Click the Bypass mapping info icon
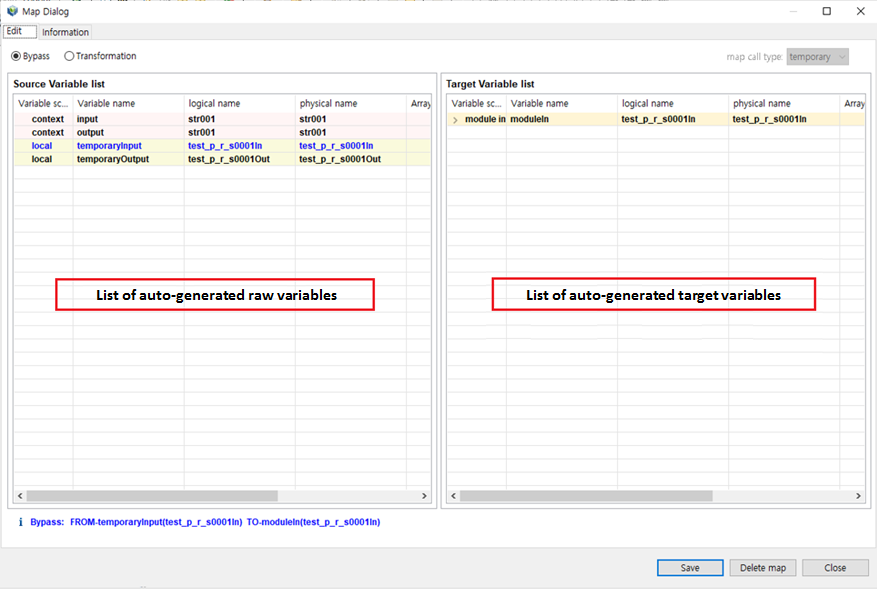This screenshot has width=877, height=589. 20,521
